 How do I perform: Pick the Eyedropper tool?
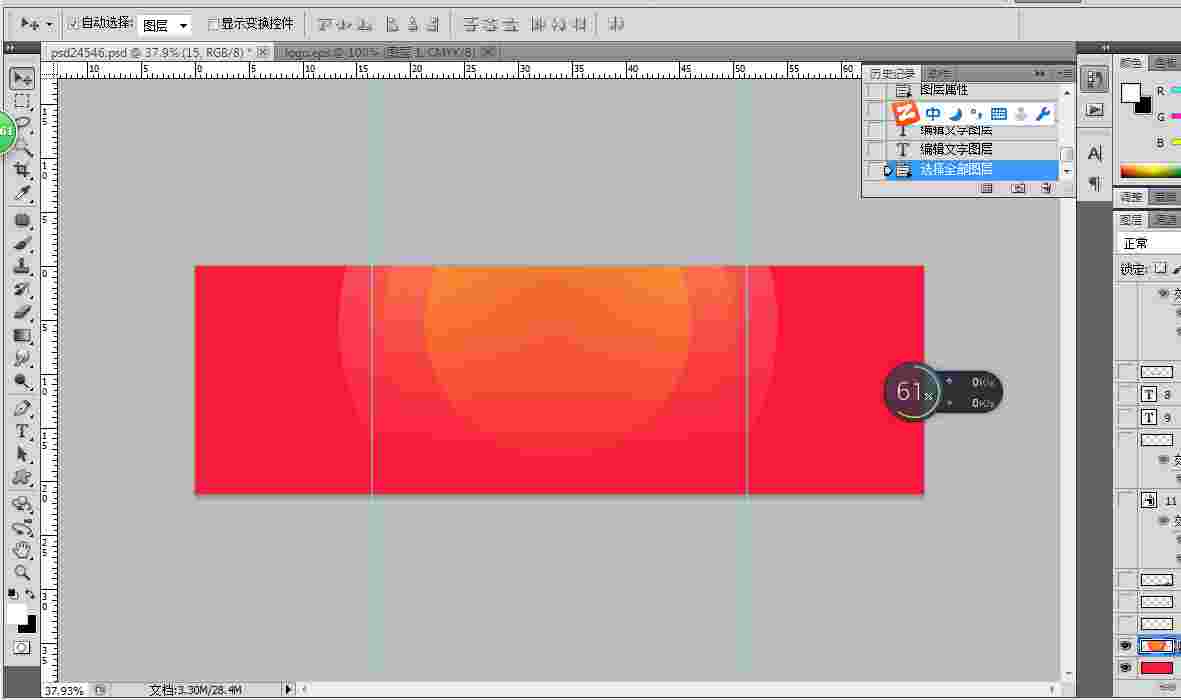(x=22, y=193)
